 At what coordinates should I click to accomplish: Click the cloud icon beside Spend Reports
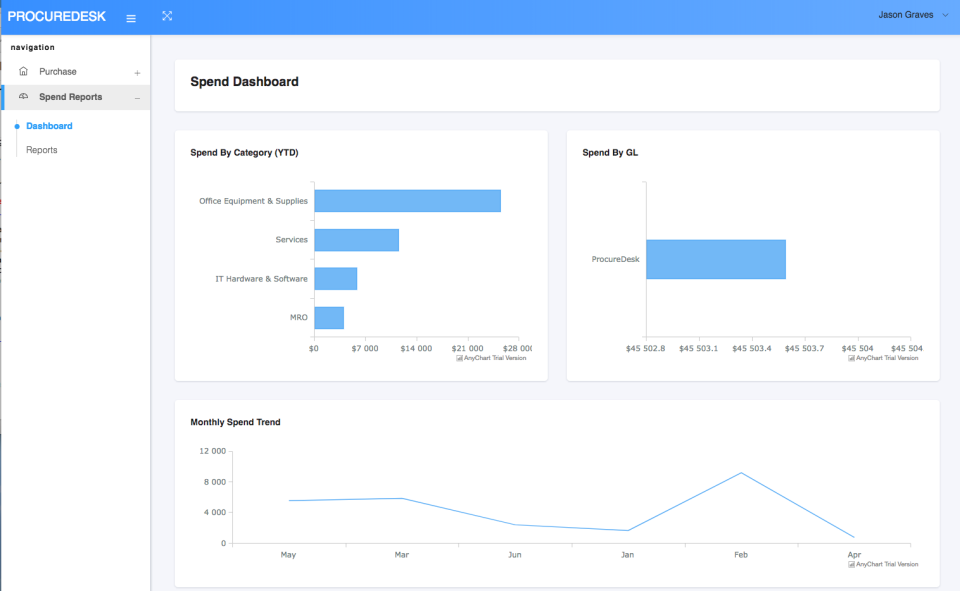pos(22,96)
